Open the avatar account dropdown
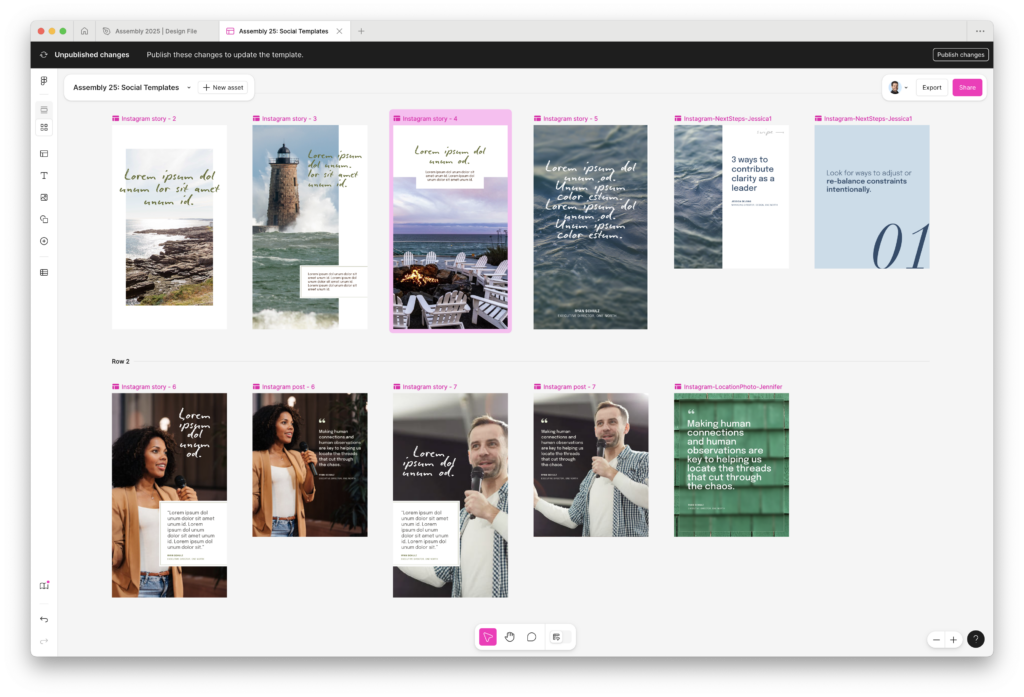1024x697 pixels. coord(896,87)
